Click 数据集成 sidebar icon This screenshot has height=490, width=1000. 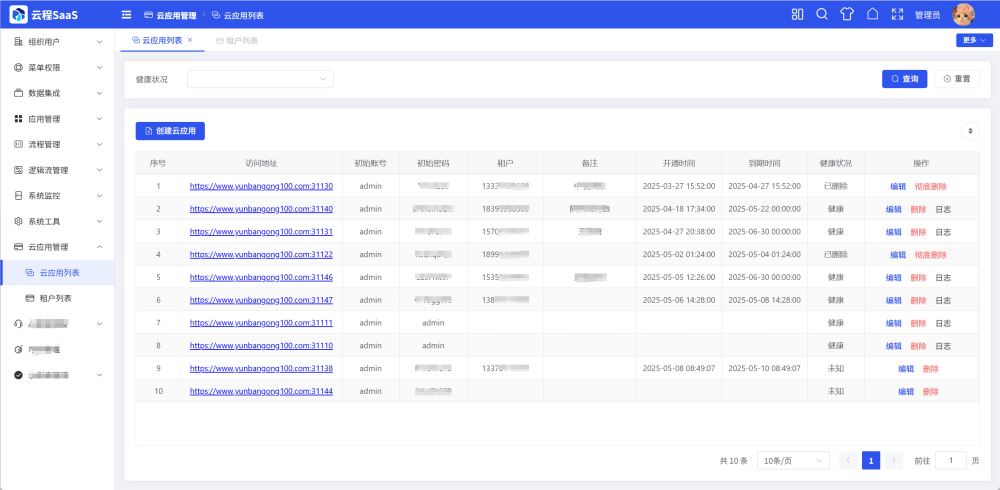(x=18, y=93)
